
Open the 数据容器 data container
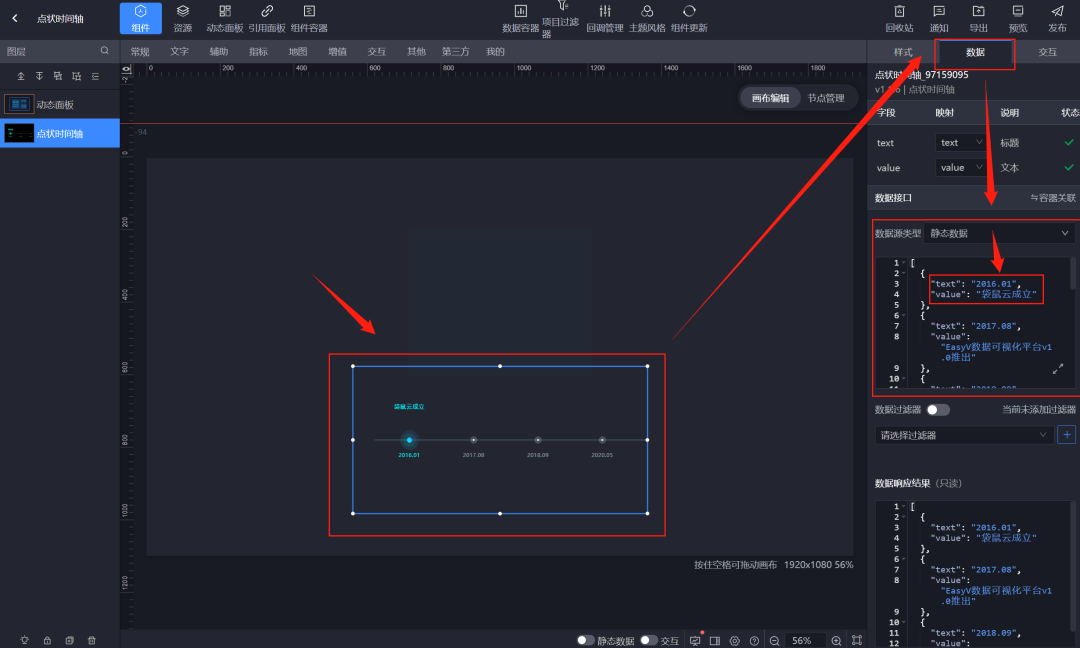(x=521, y=19)
